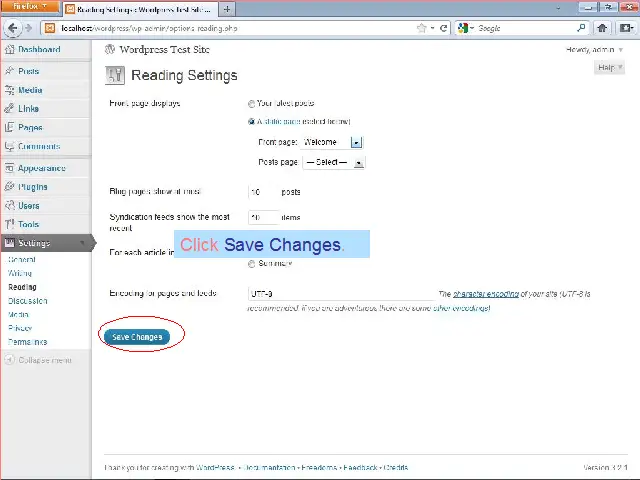Open a new tab with the plus button
640x480 pixels.
coord(227,9)
